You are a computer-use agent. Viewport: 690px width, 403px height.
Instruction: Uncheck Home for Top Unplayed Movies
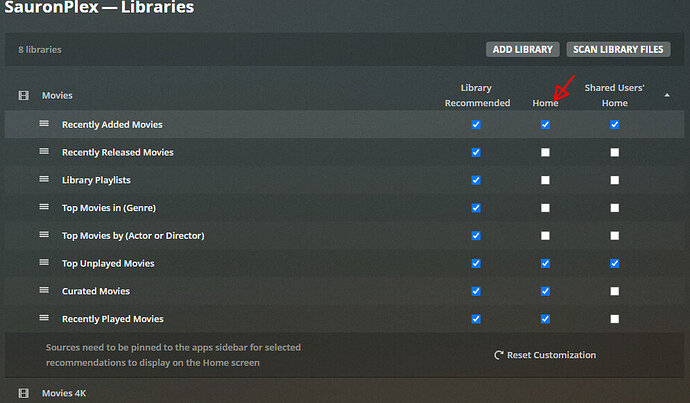(x=545, y=263)
